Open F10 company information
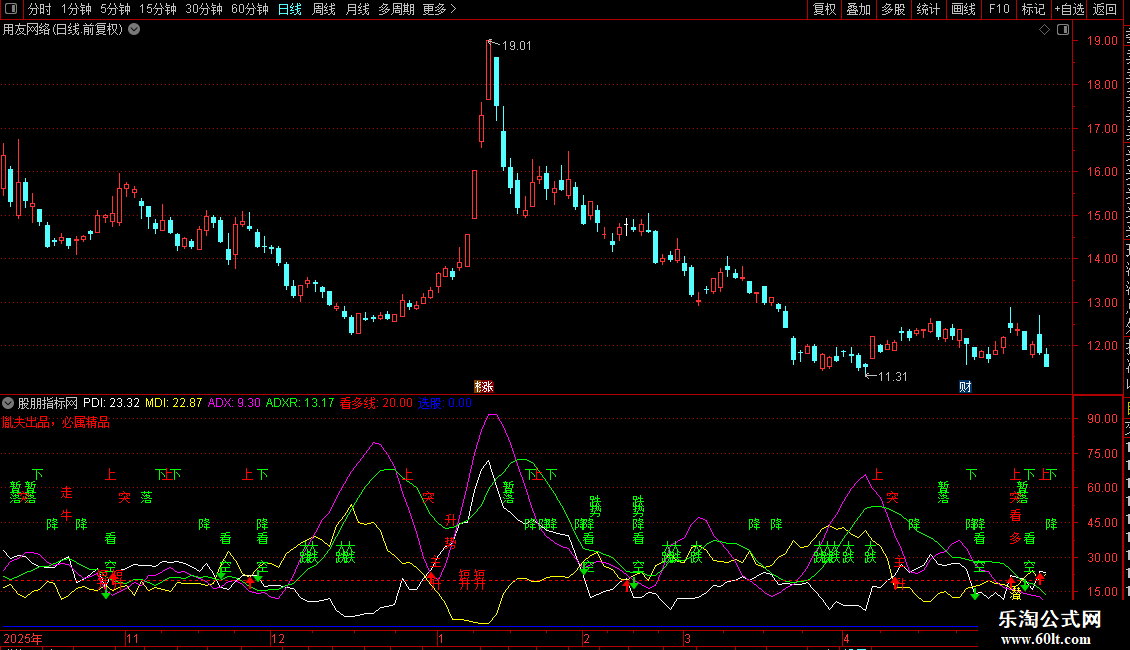1130x650 pixels. tap(999, 9)
